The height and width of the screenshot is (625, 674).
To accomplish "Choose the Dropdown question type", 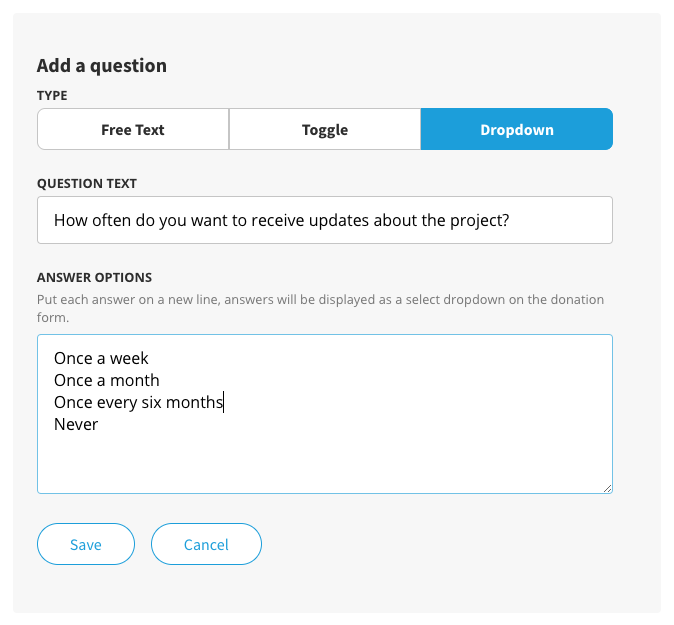I will tap(517, 129).
